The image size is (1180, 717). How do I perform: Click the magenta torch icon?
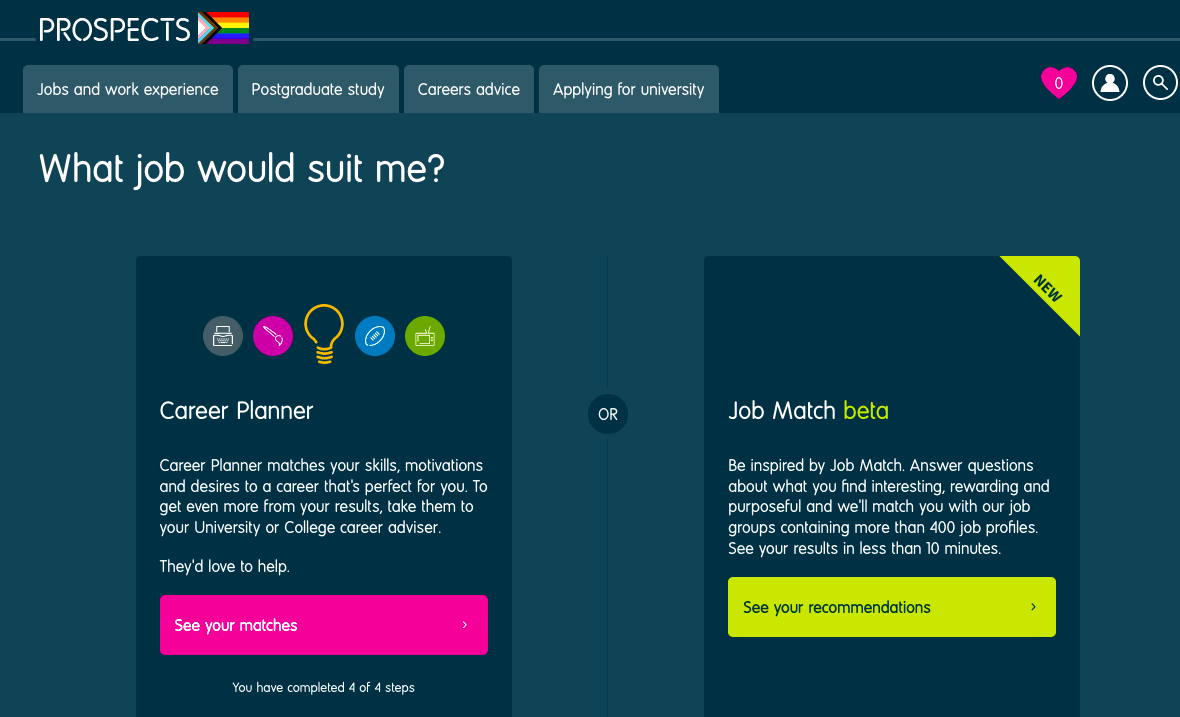click(x=273, y=336)
